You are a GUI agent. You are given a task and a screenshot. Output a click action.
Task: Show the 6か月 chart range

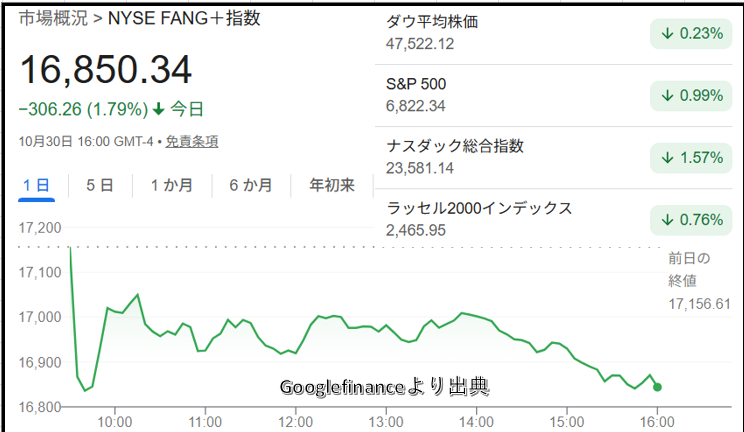click(x=250, y=185)
